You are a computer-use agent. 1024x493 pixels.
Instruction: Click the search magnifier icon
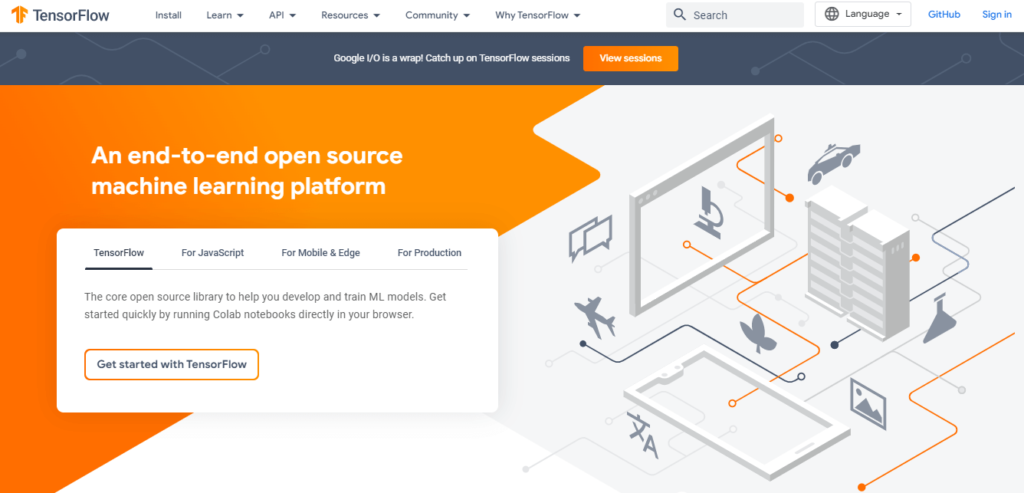pyautogui.click(x=680, y=14)
